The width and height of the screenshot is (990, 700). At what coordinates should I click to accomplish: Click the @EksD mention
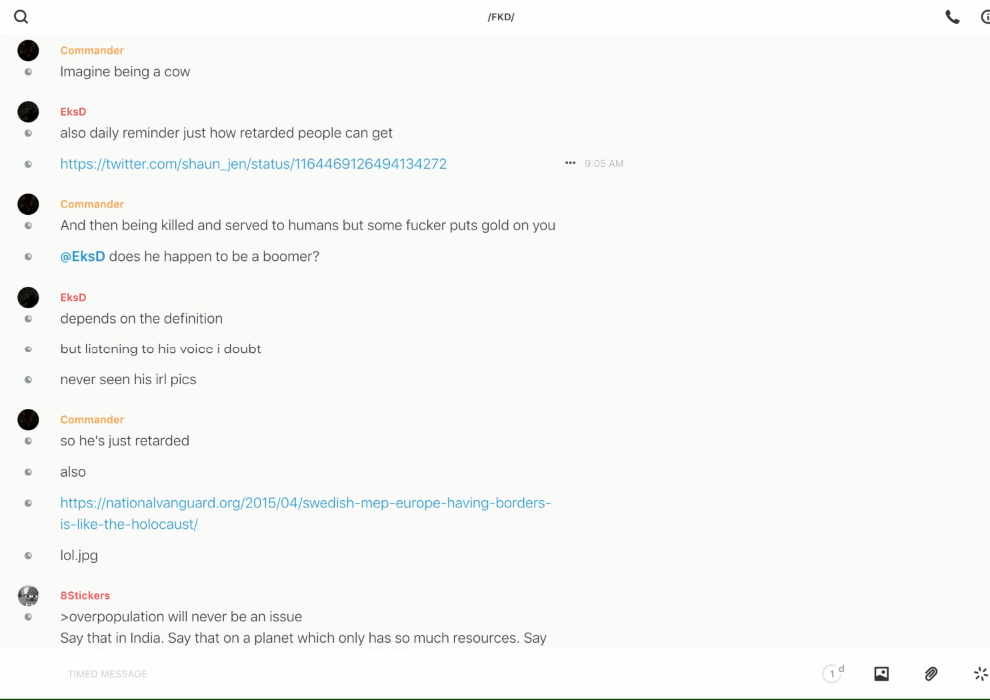(x=82, y=256)
